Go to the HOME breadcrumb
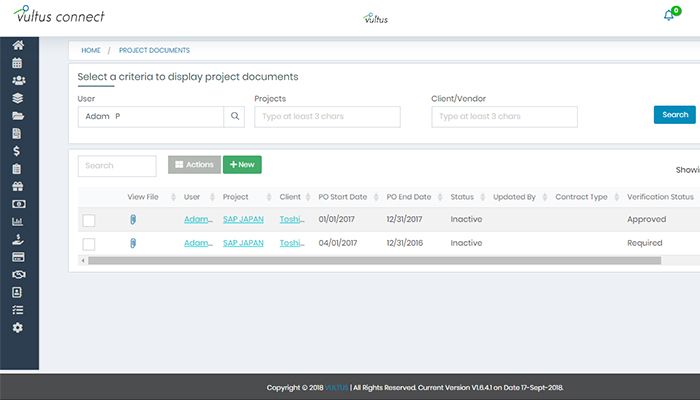This screenshot has height=400, width=700. pos(91,50)
